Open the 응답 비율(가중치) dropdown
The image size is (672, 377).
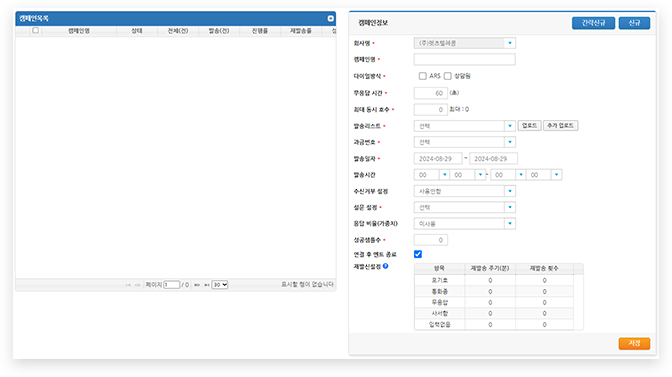(465, 224)
